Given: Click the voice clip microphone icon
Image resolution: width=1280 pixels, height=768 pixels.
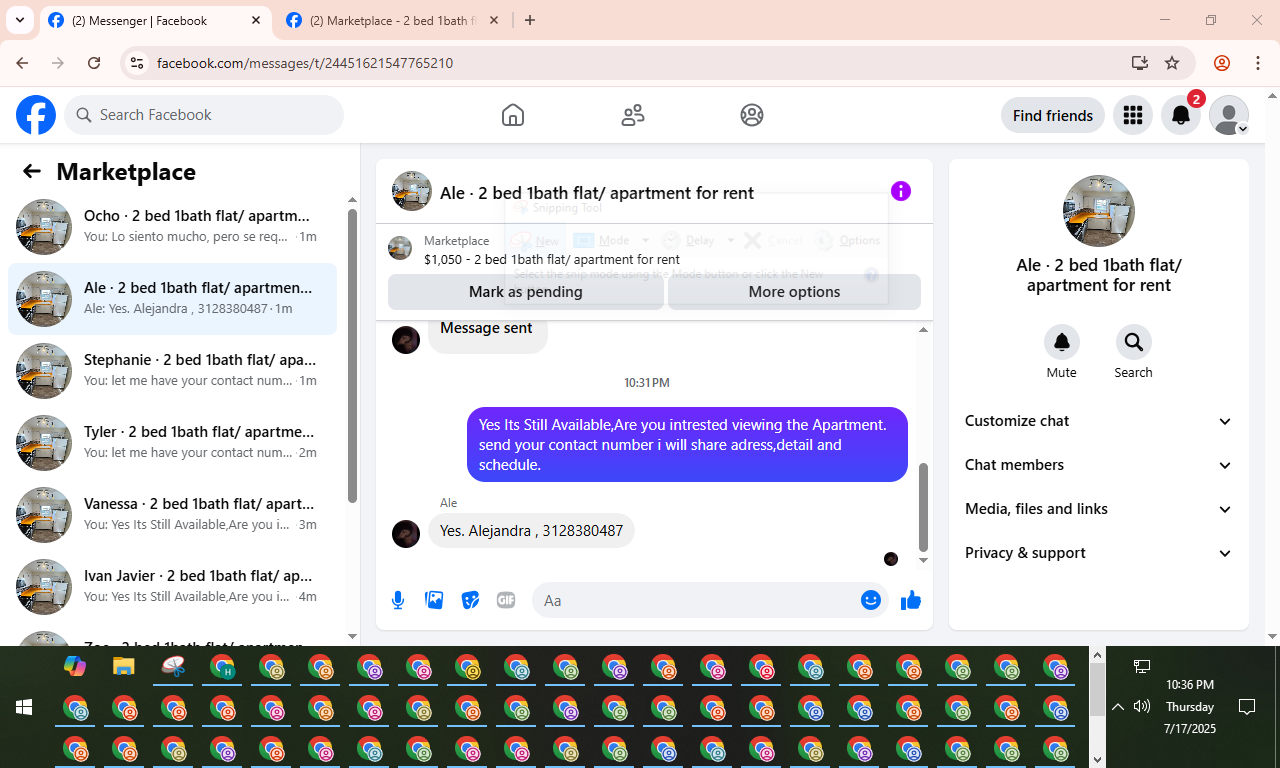Looking at the screenshot, I should click(398, 600).
